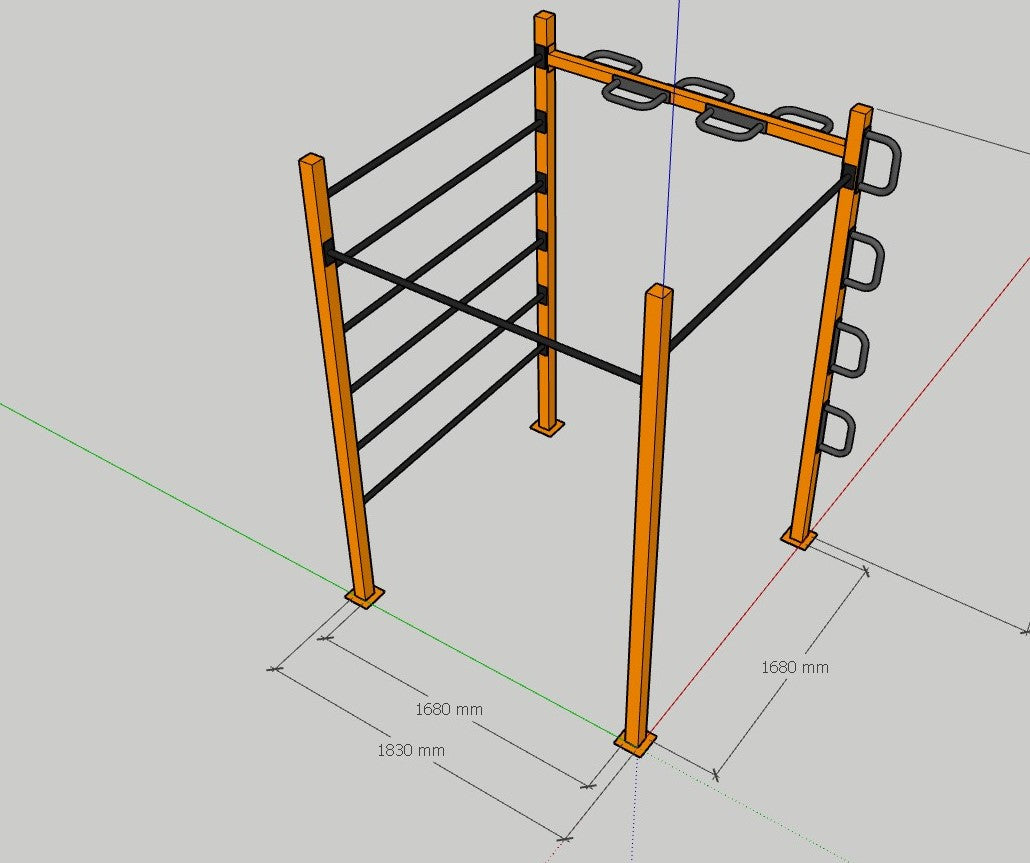Screen dimensions: 1030x863
Task: Select the base plate of the front post
Action: 635,743
